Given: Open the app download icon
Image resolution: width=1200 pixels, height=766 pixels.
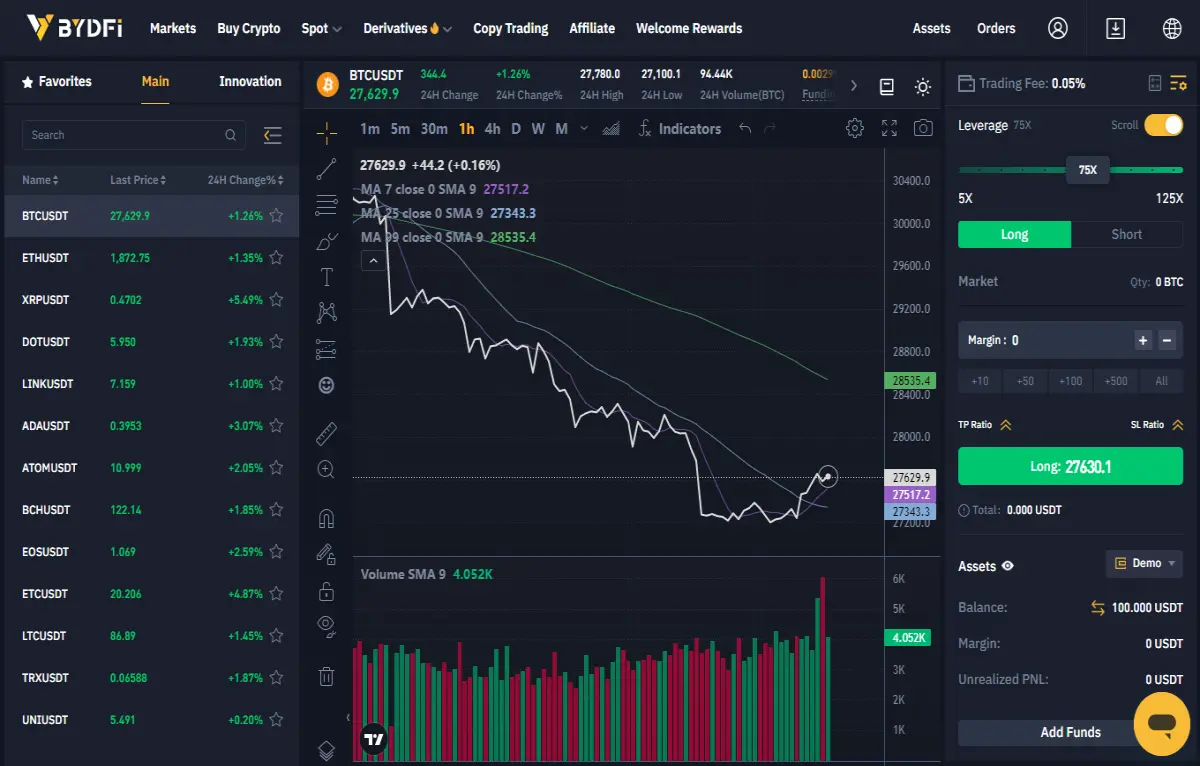Looking at the screenshot, I should (x=1116, y=28).
